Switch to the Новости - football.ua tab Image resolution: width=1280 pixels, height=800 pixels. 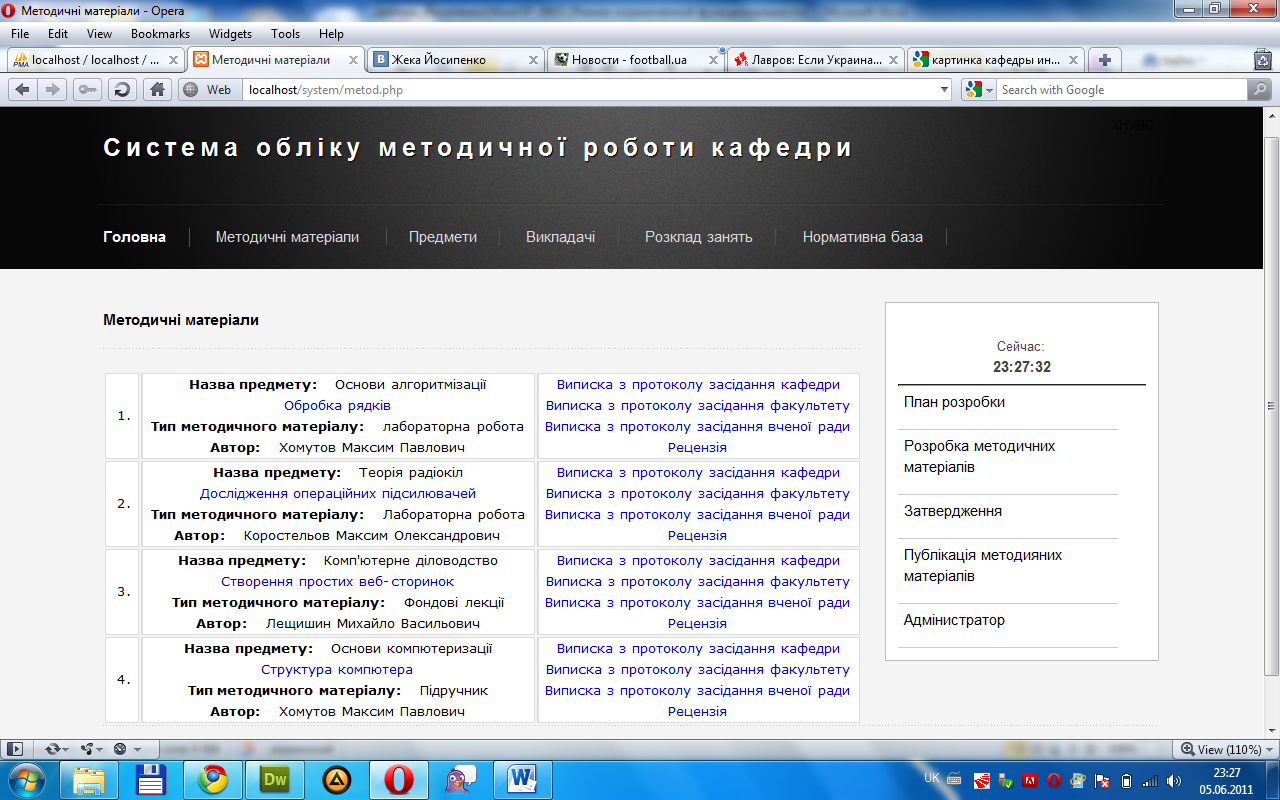[x=628, y=60]
